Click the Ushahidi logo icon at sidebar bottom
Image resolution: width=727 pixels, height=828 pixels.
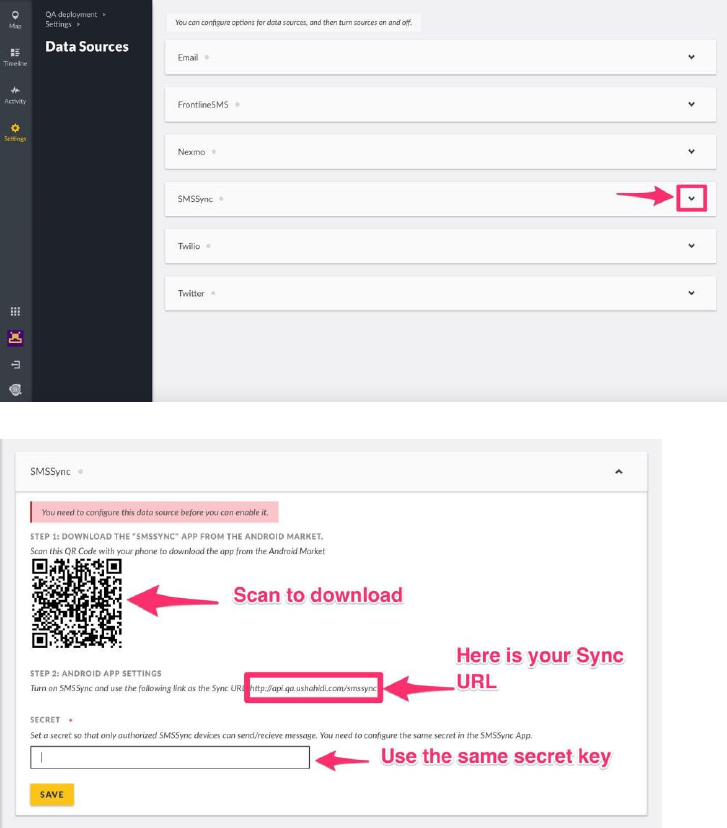coord(15,390)
